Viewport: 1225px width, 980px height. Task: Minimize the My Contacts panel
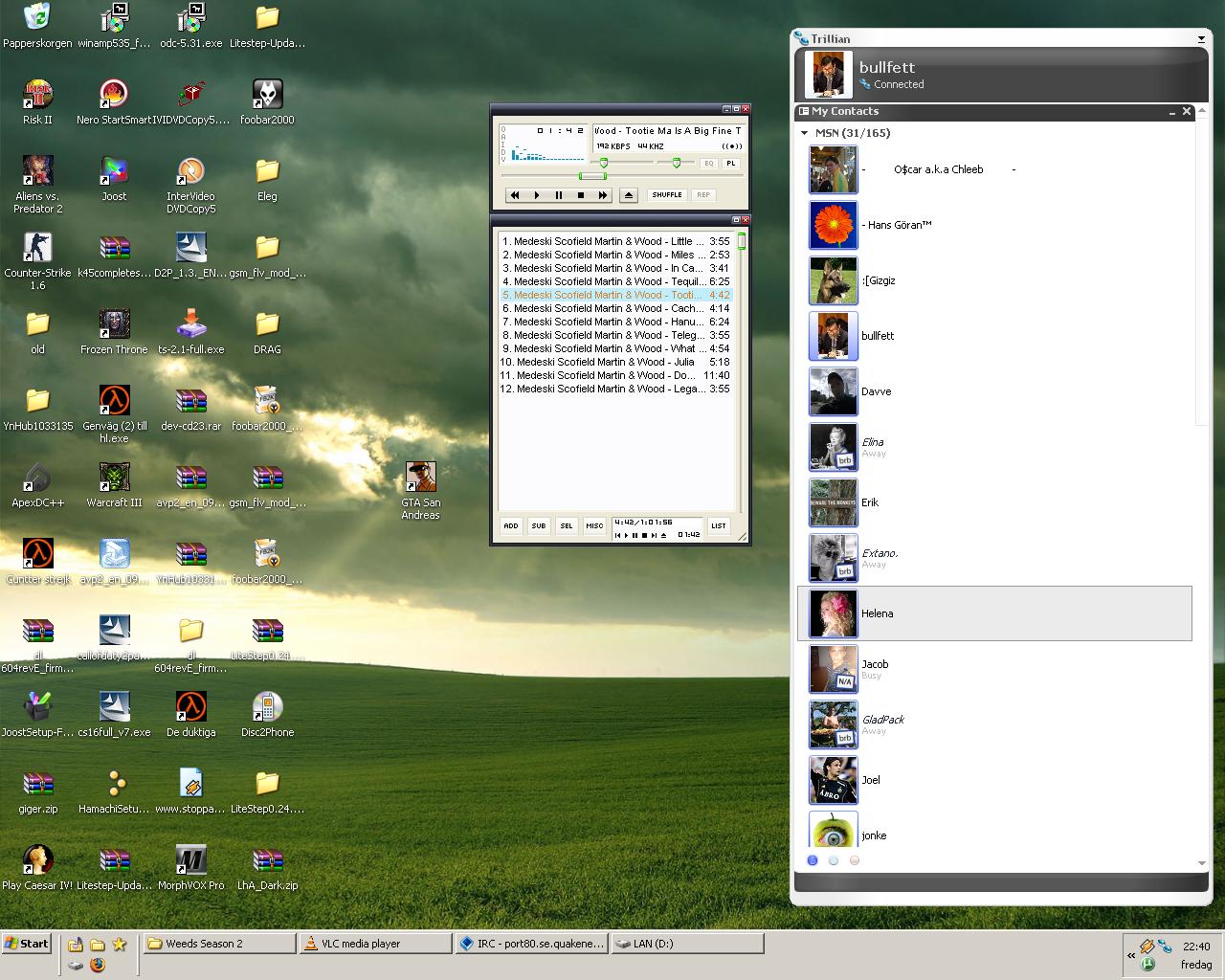[1172, 112]
